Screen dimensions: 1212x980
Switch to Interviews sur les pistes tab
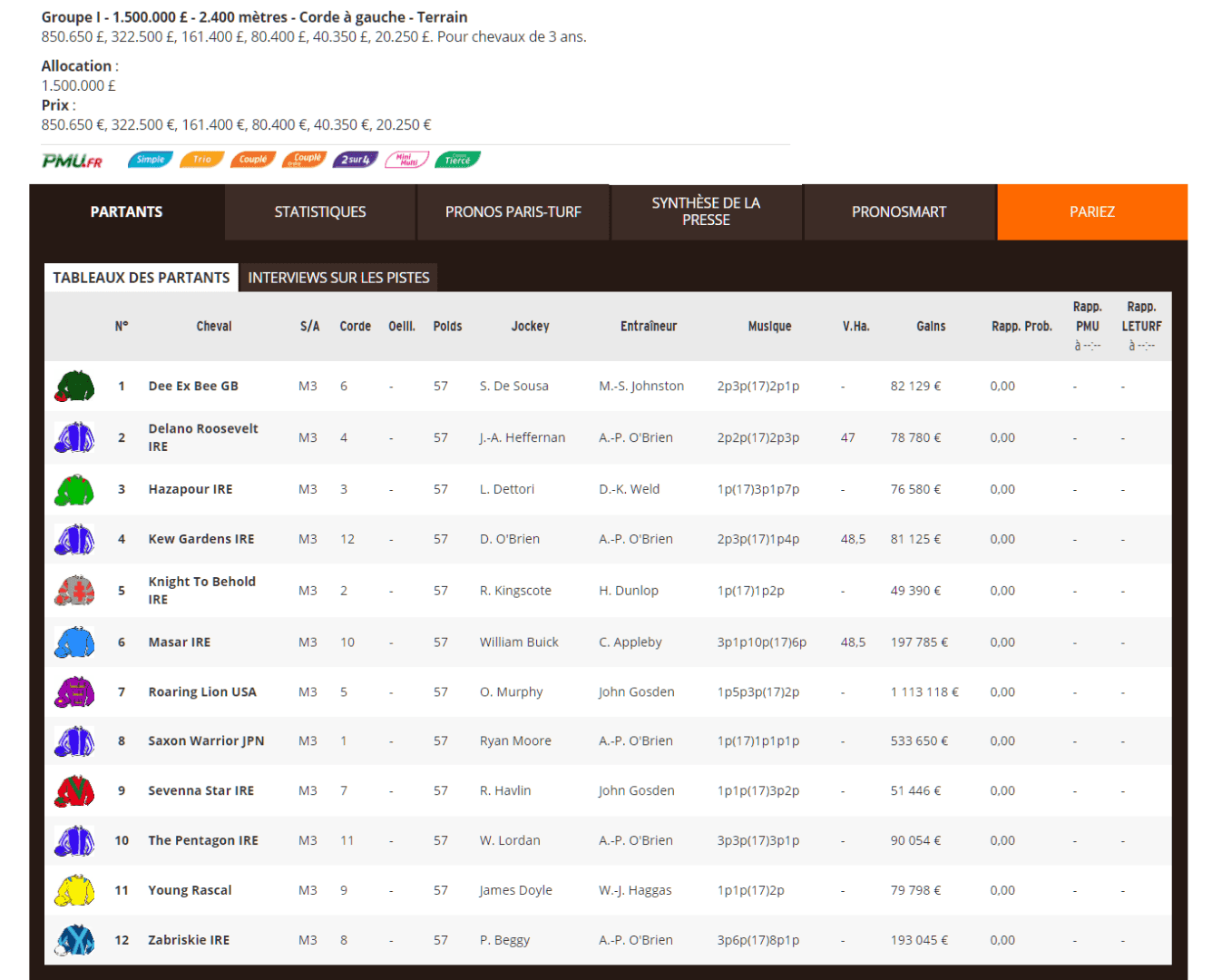pyautogui.click(x=338, y=278)
